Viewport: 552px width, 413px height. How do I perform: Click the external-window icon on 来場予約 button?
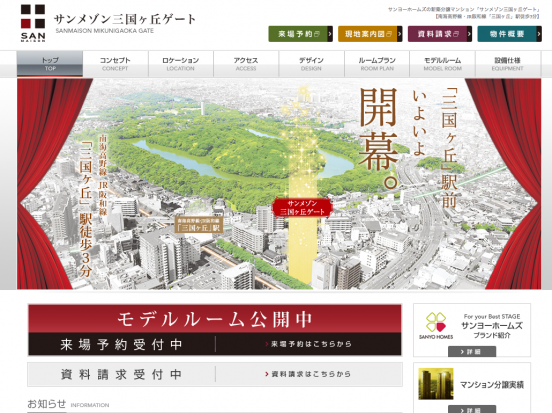(317, 34)
